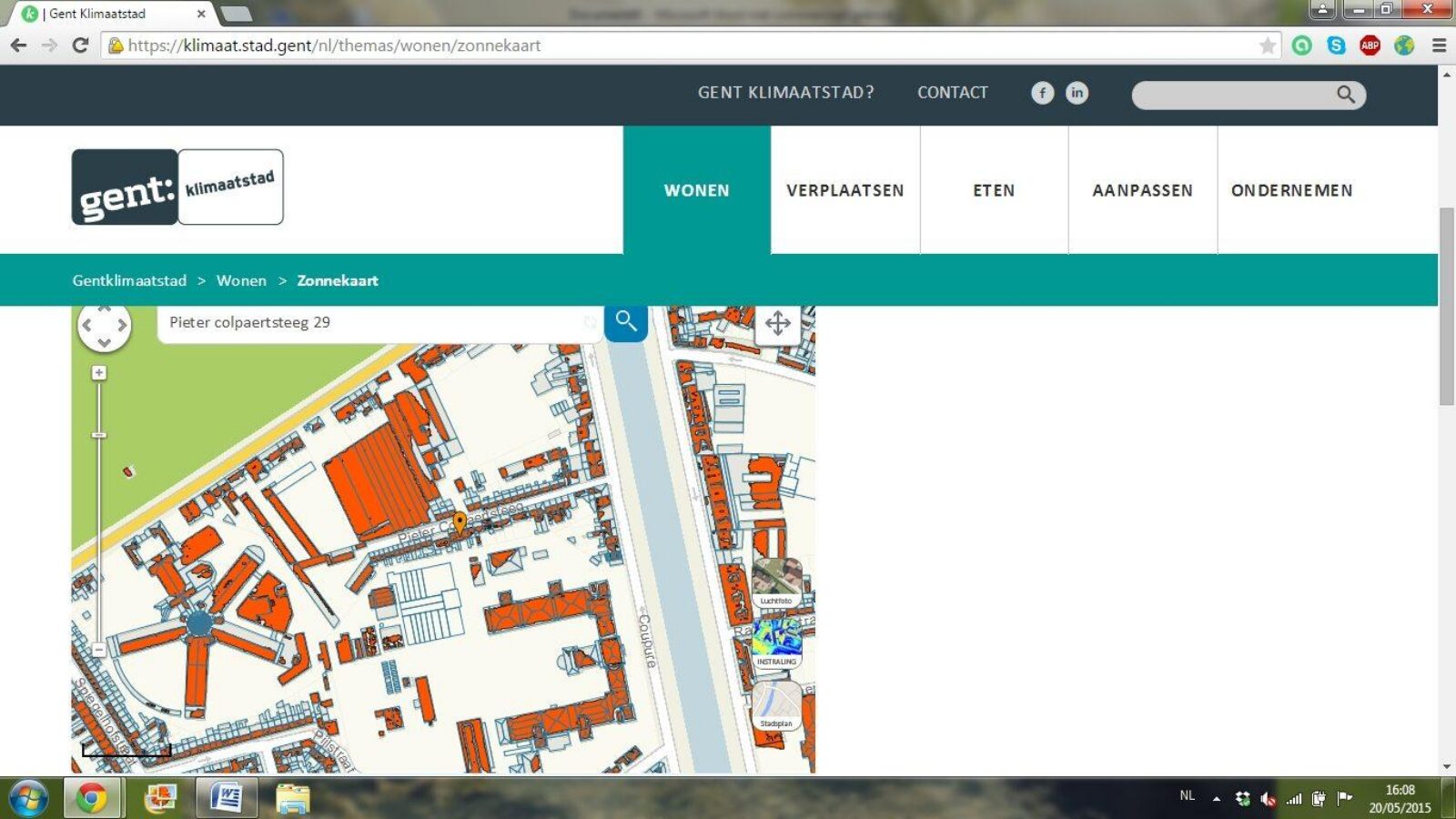Open the Ondernemen menu tab

(x=1291, y=190)
